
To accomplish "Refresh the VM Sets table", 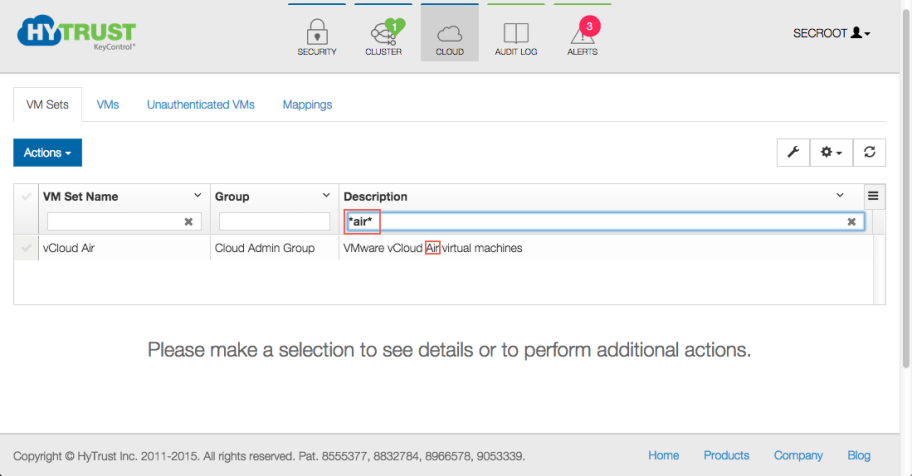I will 870,152.
